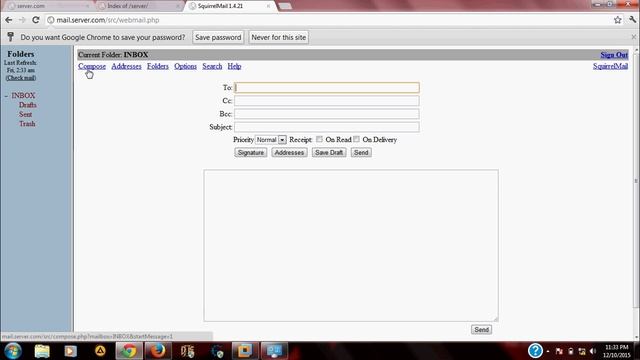
Task: Open the VMware Workstation taskbar icon
Action: [x=245, y=351]
